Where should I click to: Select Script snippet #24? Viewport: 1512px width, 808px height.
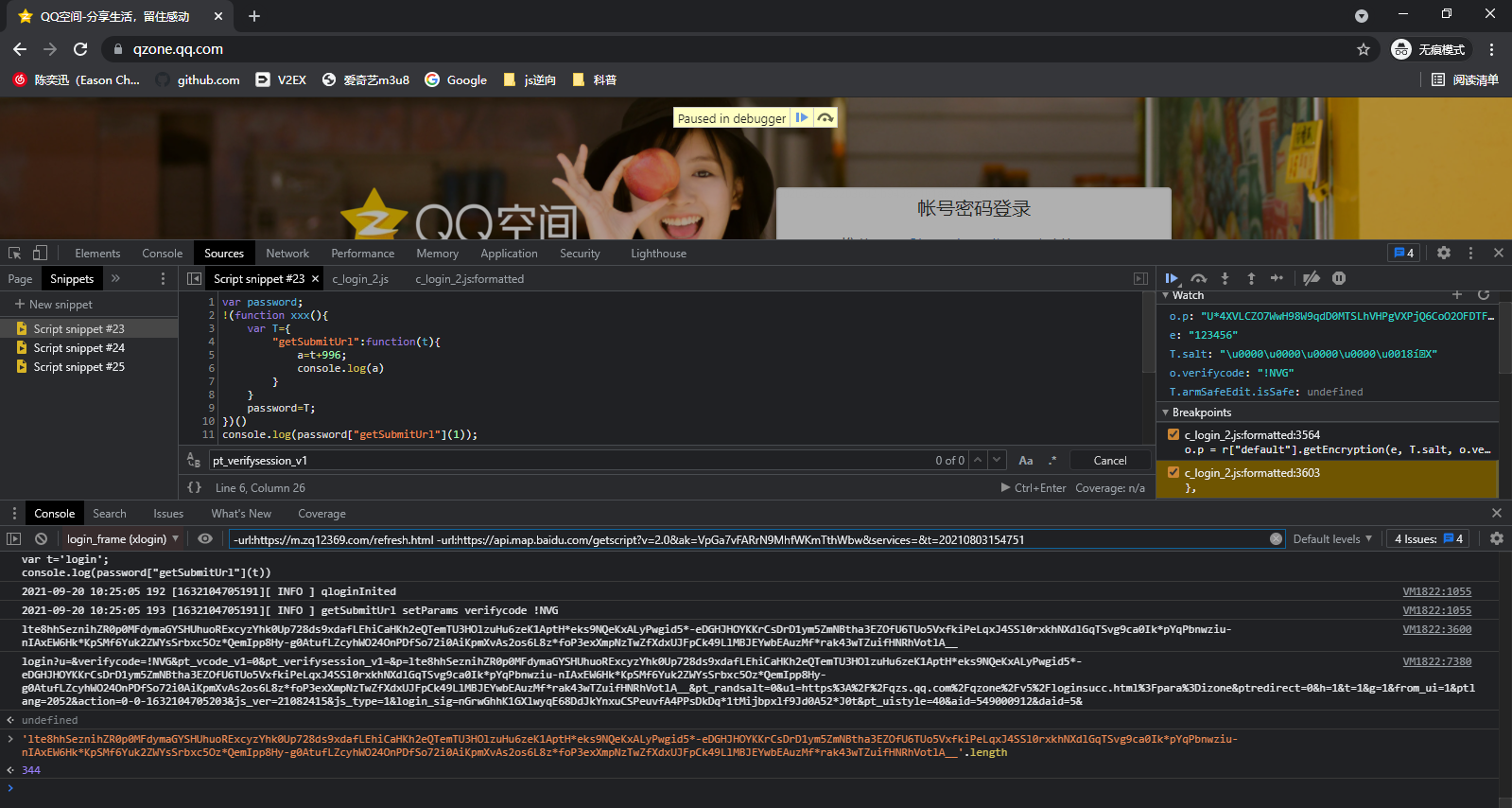79,348
